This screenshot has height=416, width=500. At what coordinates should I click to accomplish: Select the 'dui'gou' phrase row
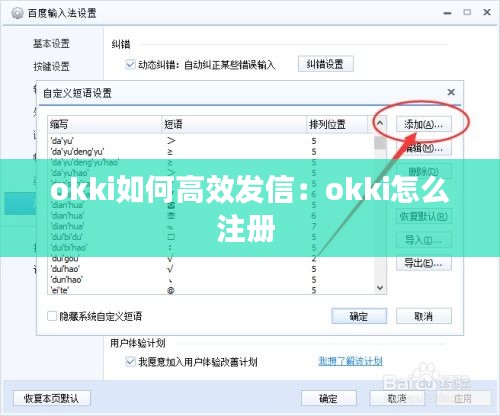pos(211,258)
